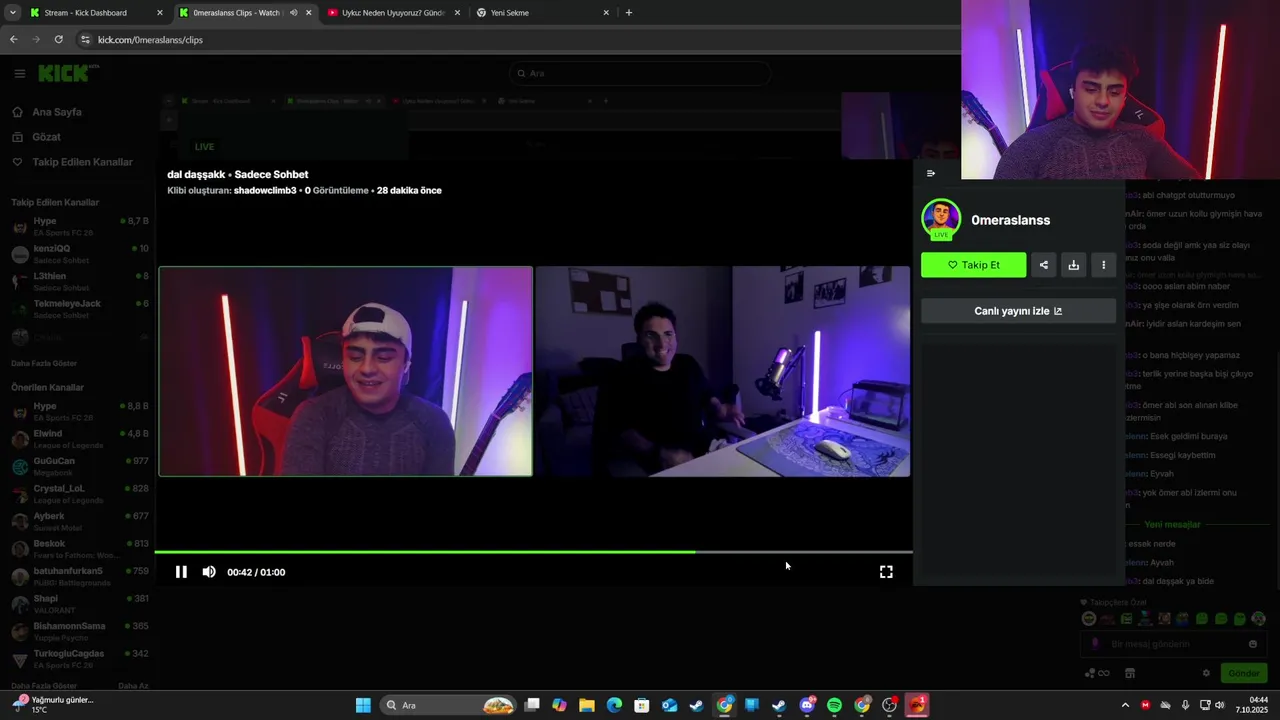Close the Stream - Kick Dashboard tab
This screenshot has height=720, width=1280.
[159, 13]
